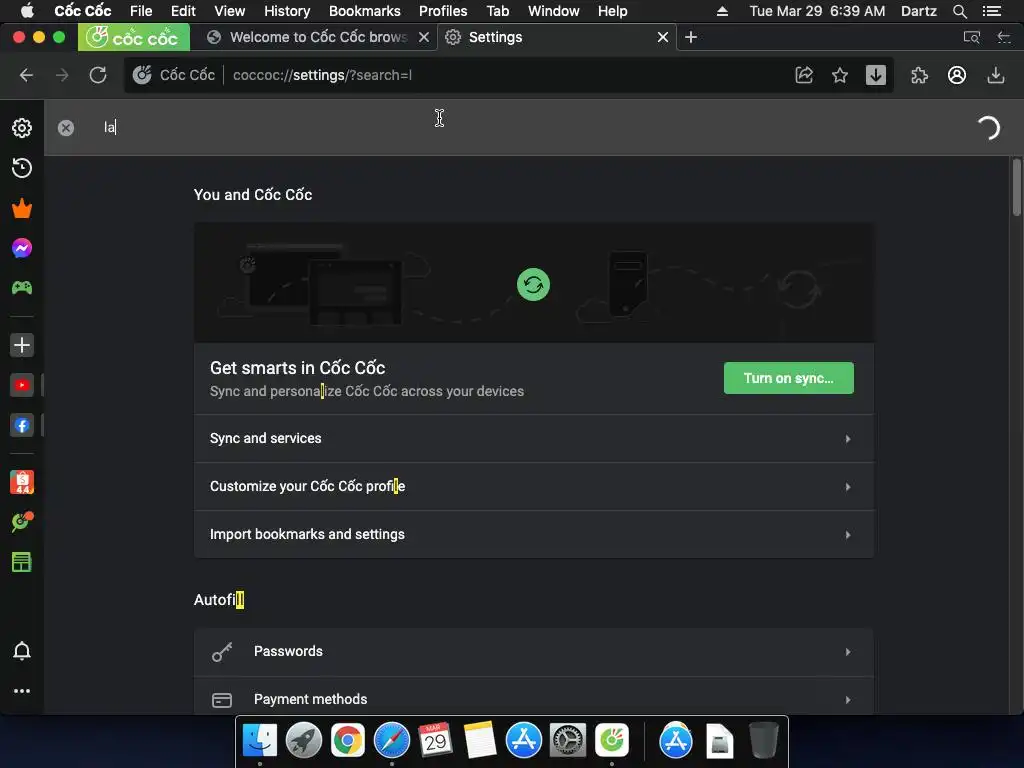The image size is (1024, 768).
Task: Click the Cốc Cốc sidebar icon with red badge
Action: [22, 522]
